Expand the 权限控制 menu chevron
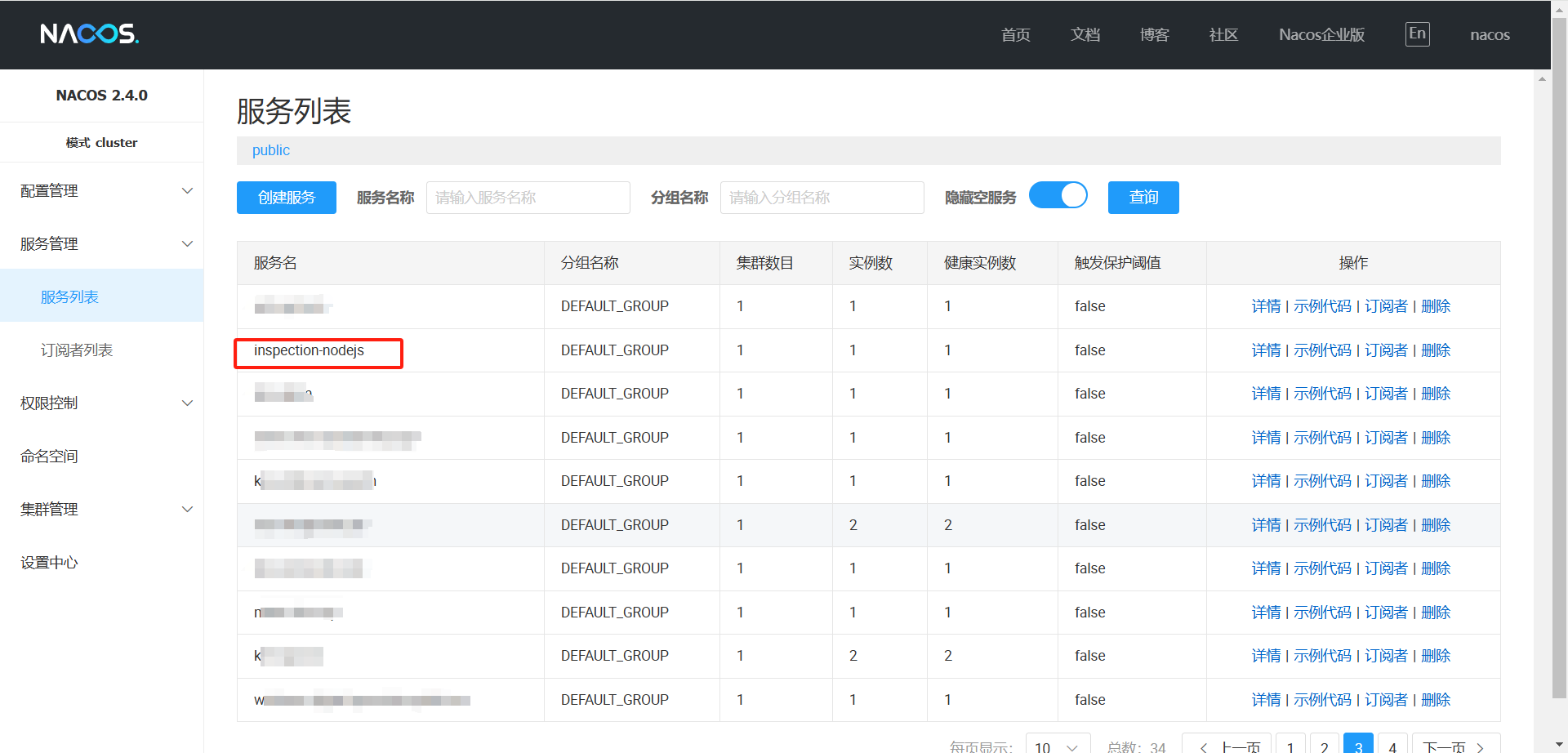Image resolution: width=1568 pixels, height=753 pixels. pos(187,403)
